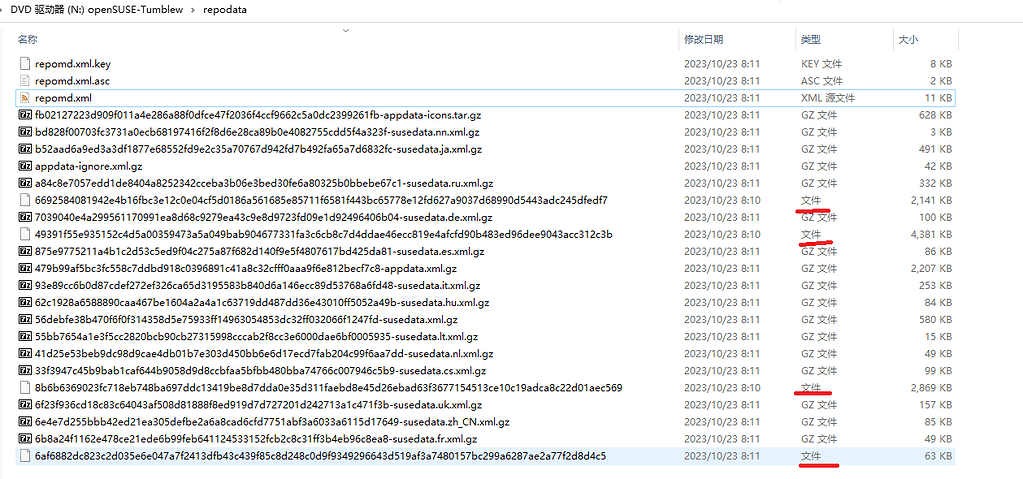Click the sort arrow above the name column
The image size is (1023, 479).
[x=346, y=30]
